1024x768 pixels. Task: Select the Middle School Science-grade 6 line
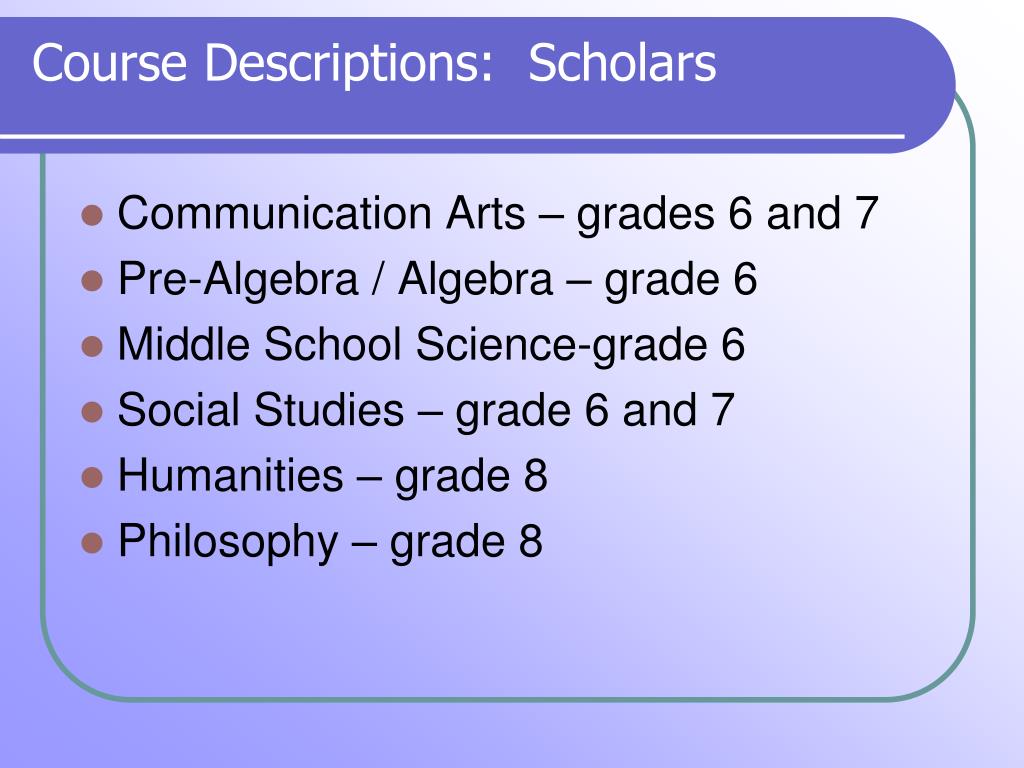click(431, 346)
